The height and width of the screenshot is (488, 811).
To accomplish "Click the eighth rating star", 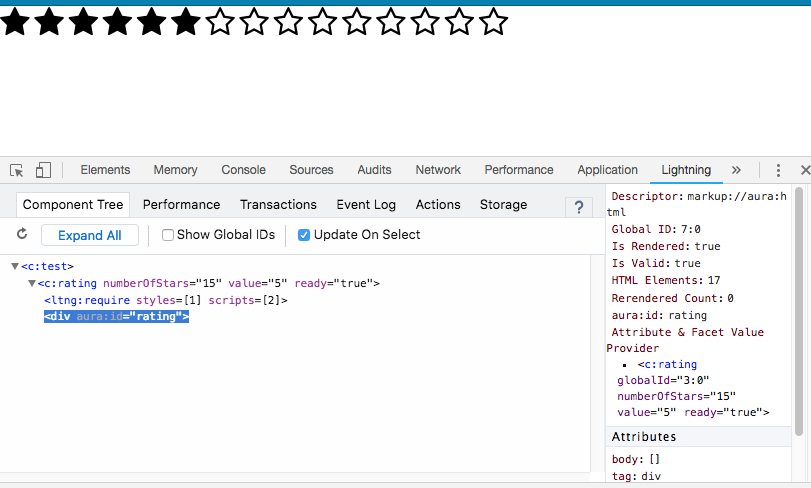I will tap(254, 22).
